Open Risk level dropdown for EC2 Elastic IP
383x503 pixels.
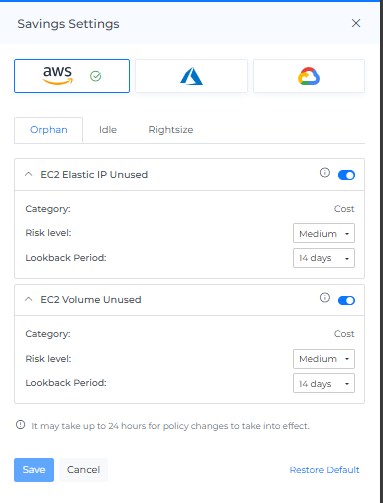(324, 233)
